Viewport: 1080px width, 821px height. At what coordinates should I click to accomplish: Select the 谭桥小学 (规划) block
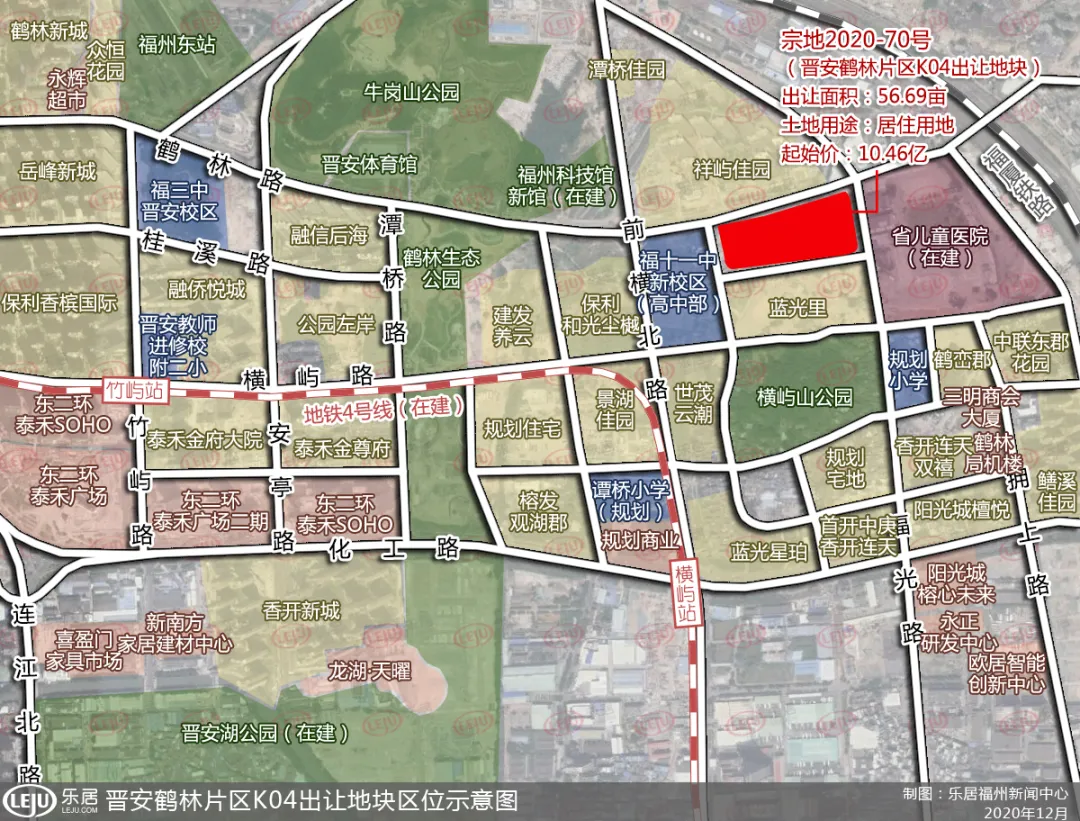point(631,501)
